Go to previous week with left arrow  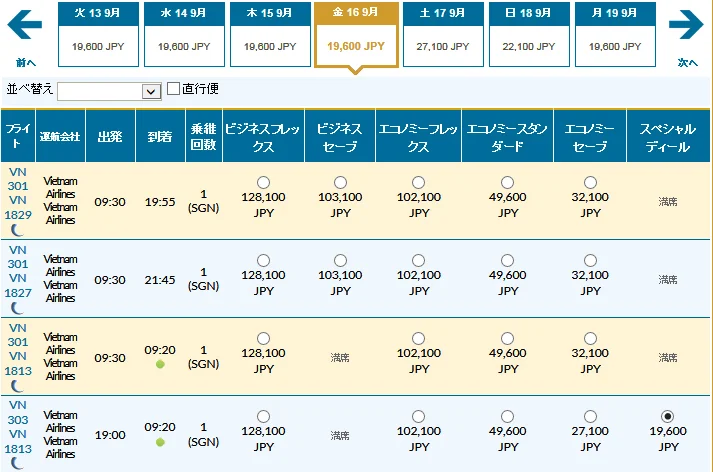coord(25,25)
